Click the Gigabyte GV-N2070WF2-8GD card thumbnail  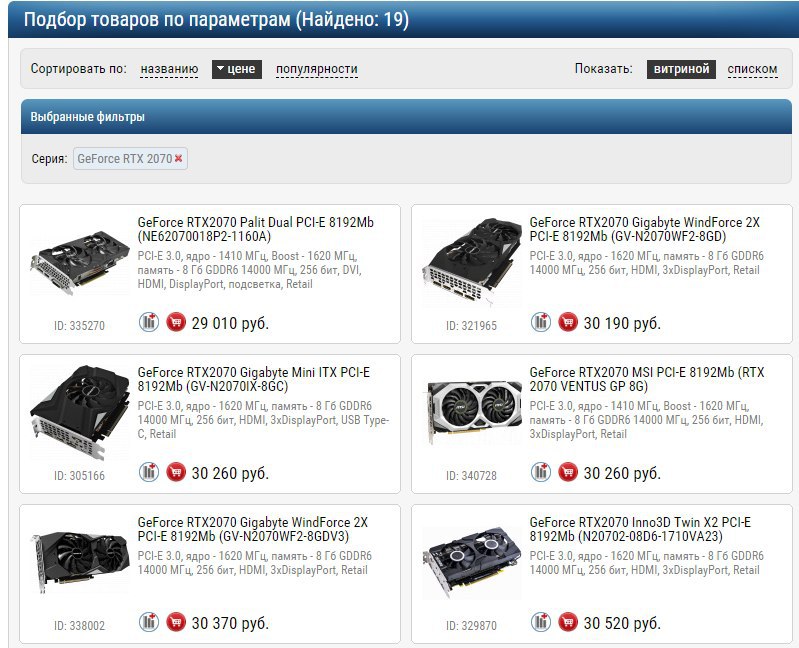472,261
